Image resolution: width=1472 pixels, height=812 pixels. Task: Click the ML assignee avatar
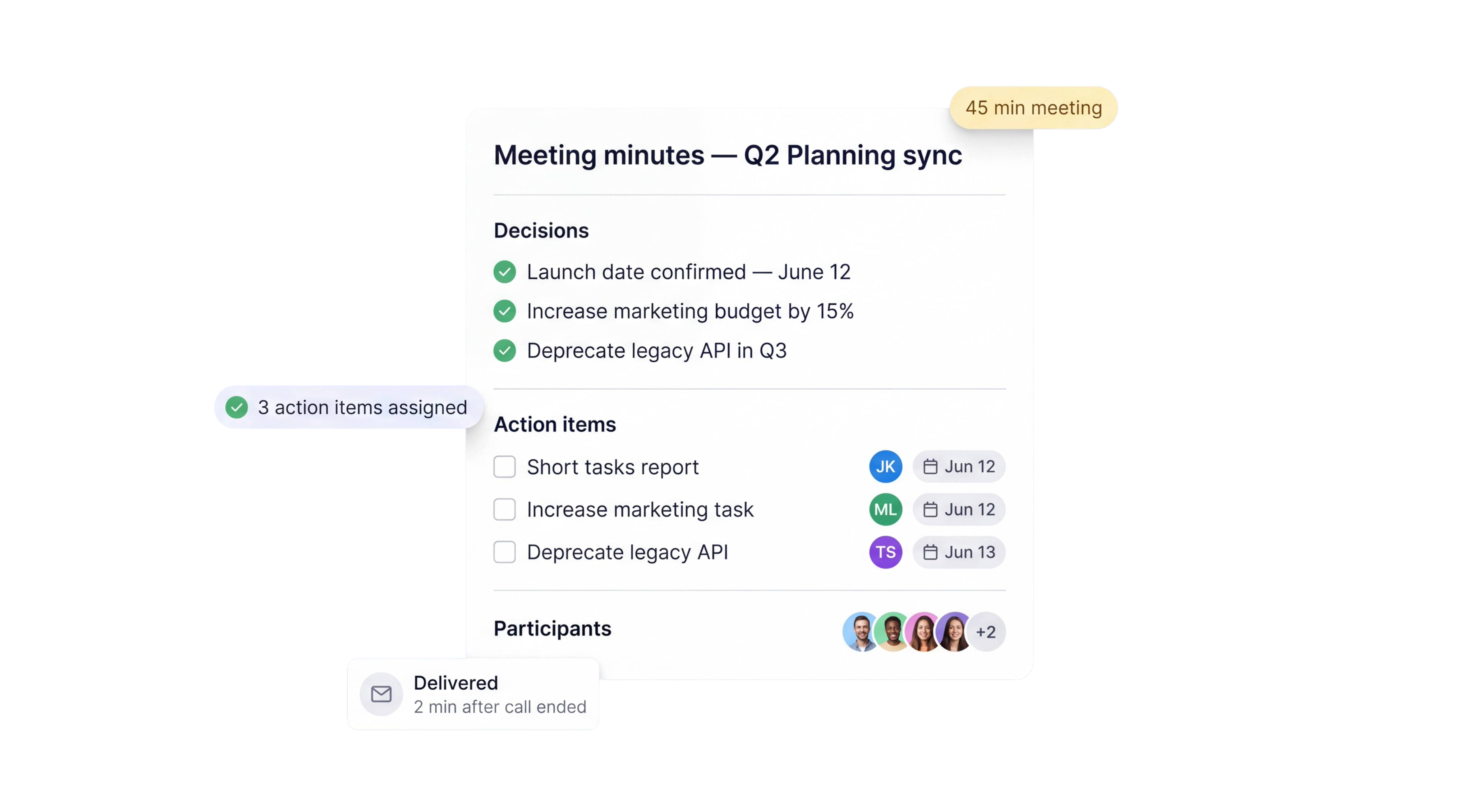pyautogui.click(x=885, y=509)
